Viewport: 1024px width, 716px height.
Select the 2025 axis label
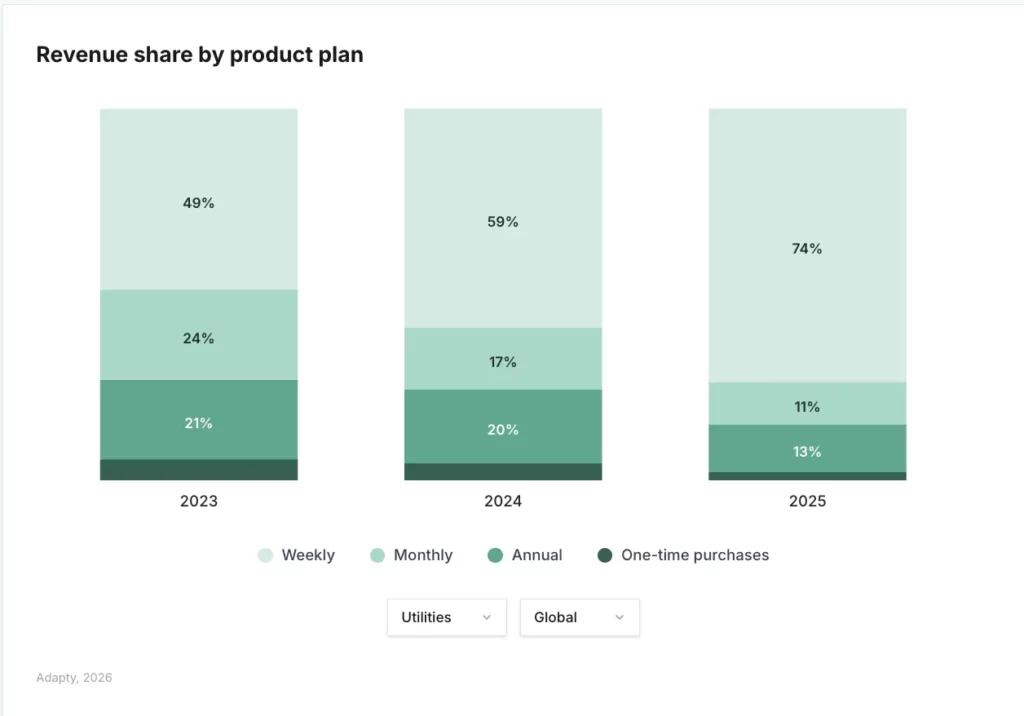pos(806,501)
